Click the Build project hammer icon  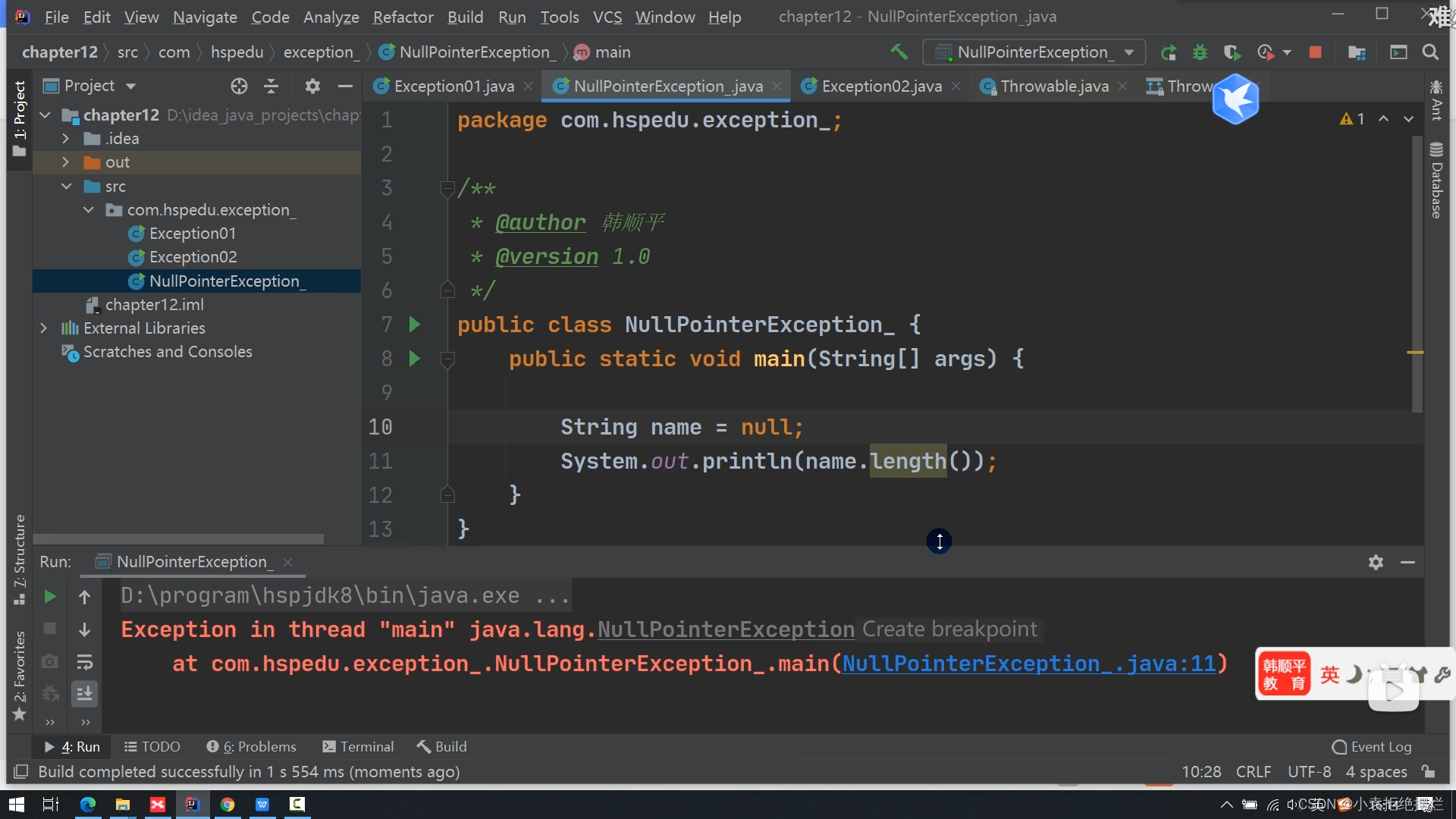point(899,52)
